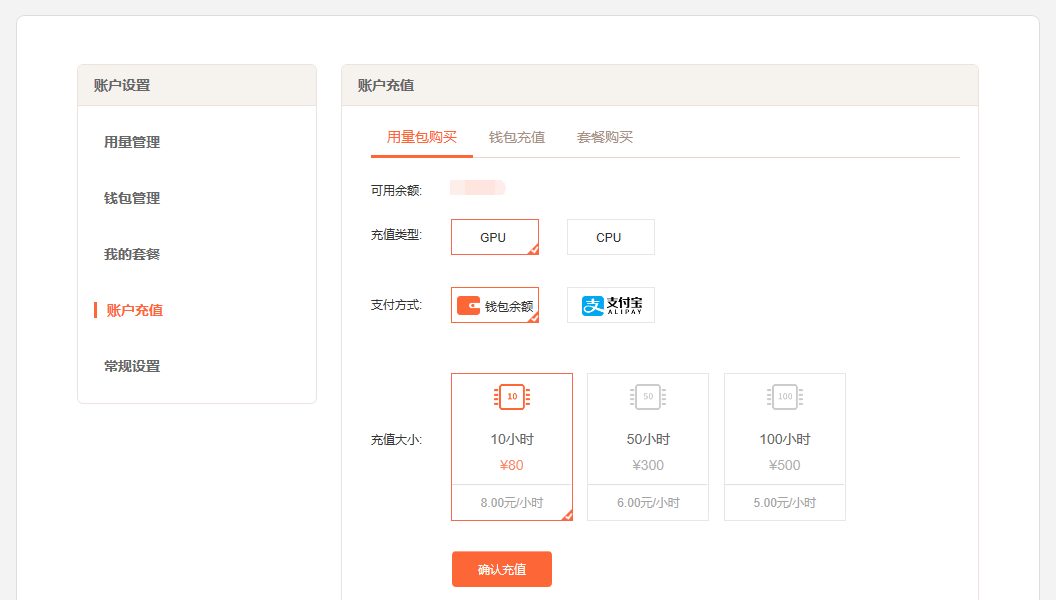Switch to the 钱包充值 tab
Screen dimensions: 1056x600
[x=517, y=137]
